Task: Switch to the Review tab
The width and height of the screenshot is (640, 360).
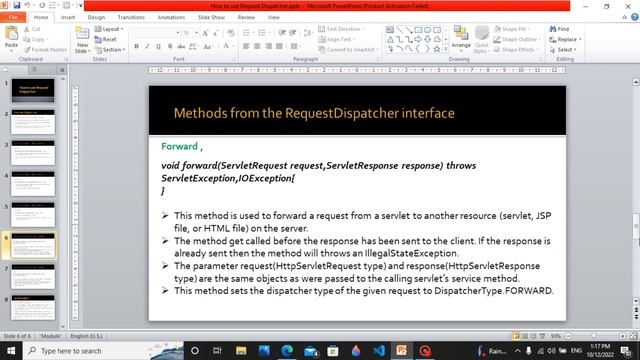Action: (x=246, y=18)
